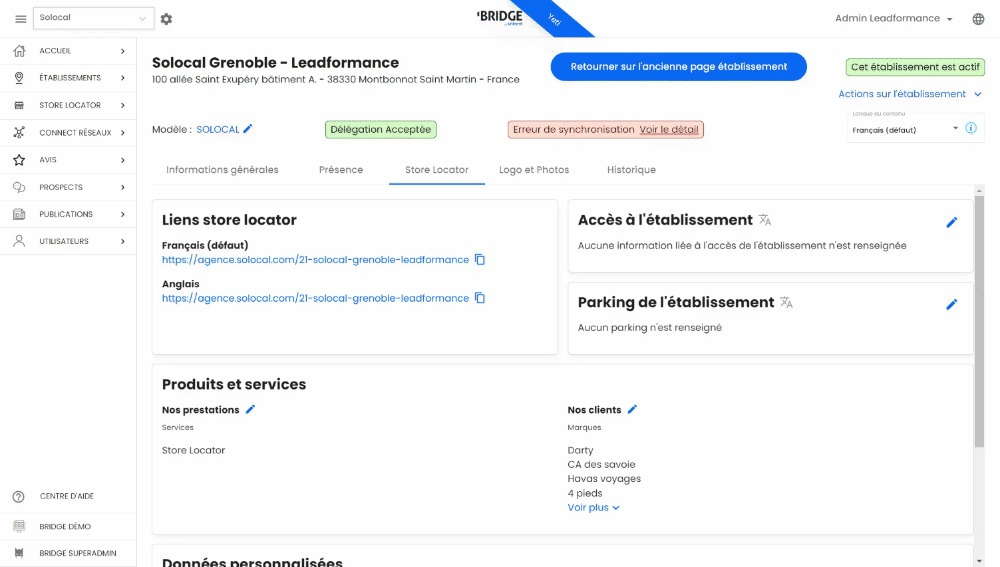The image size is (1000, 567).
Task: Click the settings gear icon
Action: 166,19
